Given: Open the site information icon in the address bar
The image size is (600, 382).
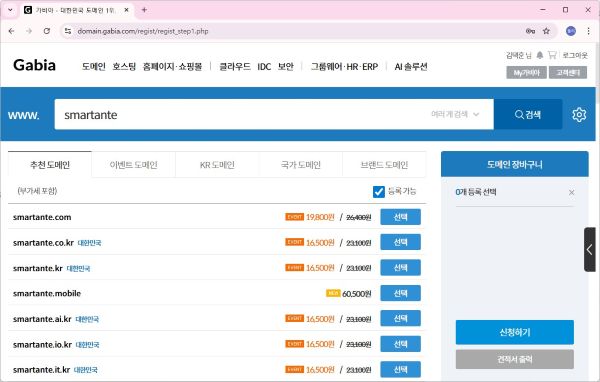Looking at the screenshot, I should pos(68,31).
